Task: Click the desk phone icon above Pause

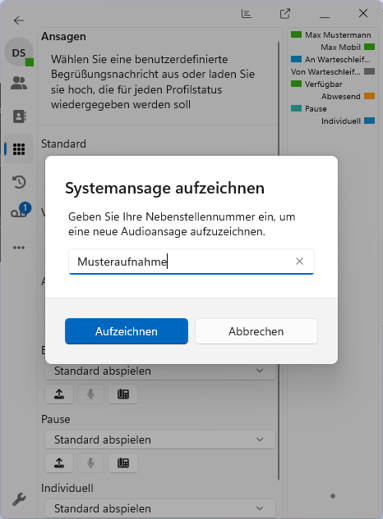Action: pyautogui.click(x=123, y=394)
